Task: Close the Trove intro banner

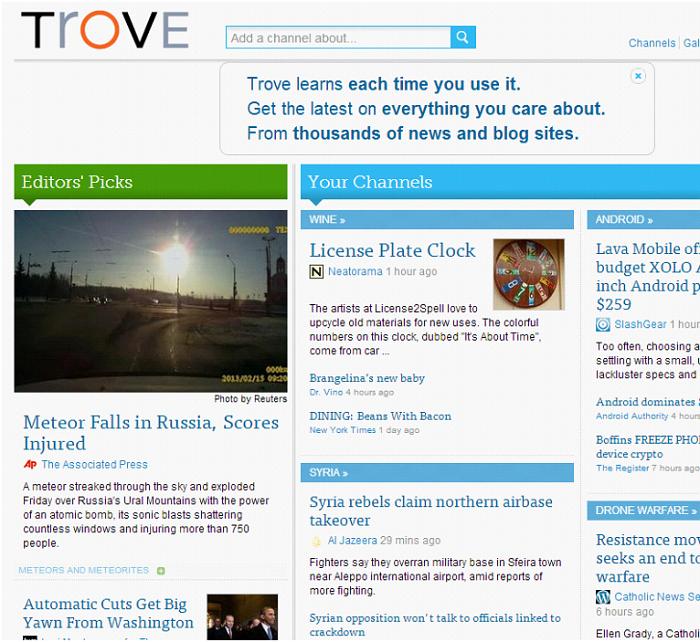Action: click(638, 76)
